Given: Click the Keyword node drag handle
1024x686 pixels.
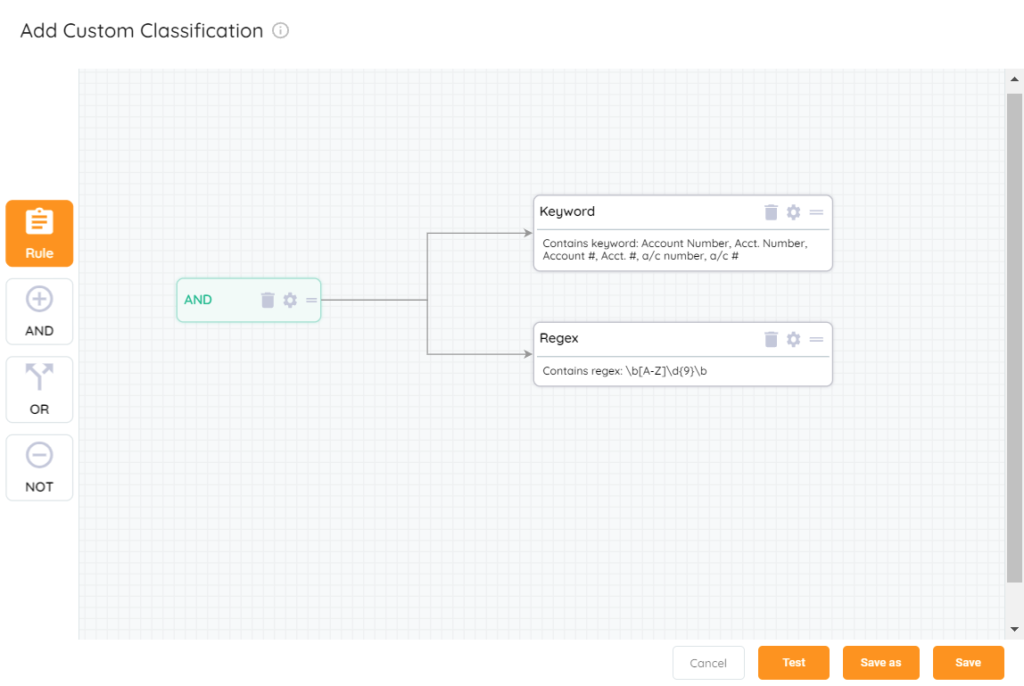Looking at the screenshot, I should (816, 212).
